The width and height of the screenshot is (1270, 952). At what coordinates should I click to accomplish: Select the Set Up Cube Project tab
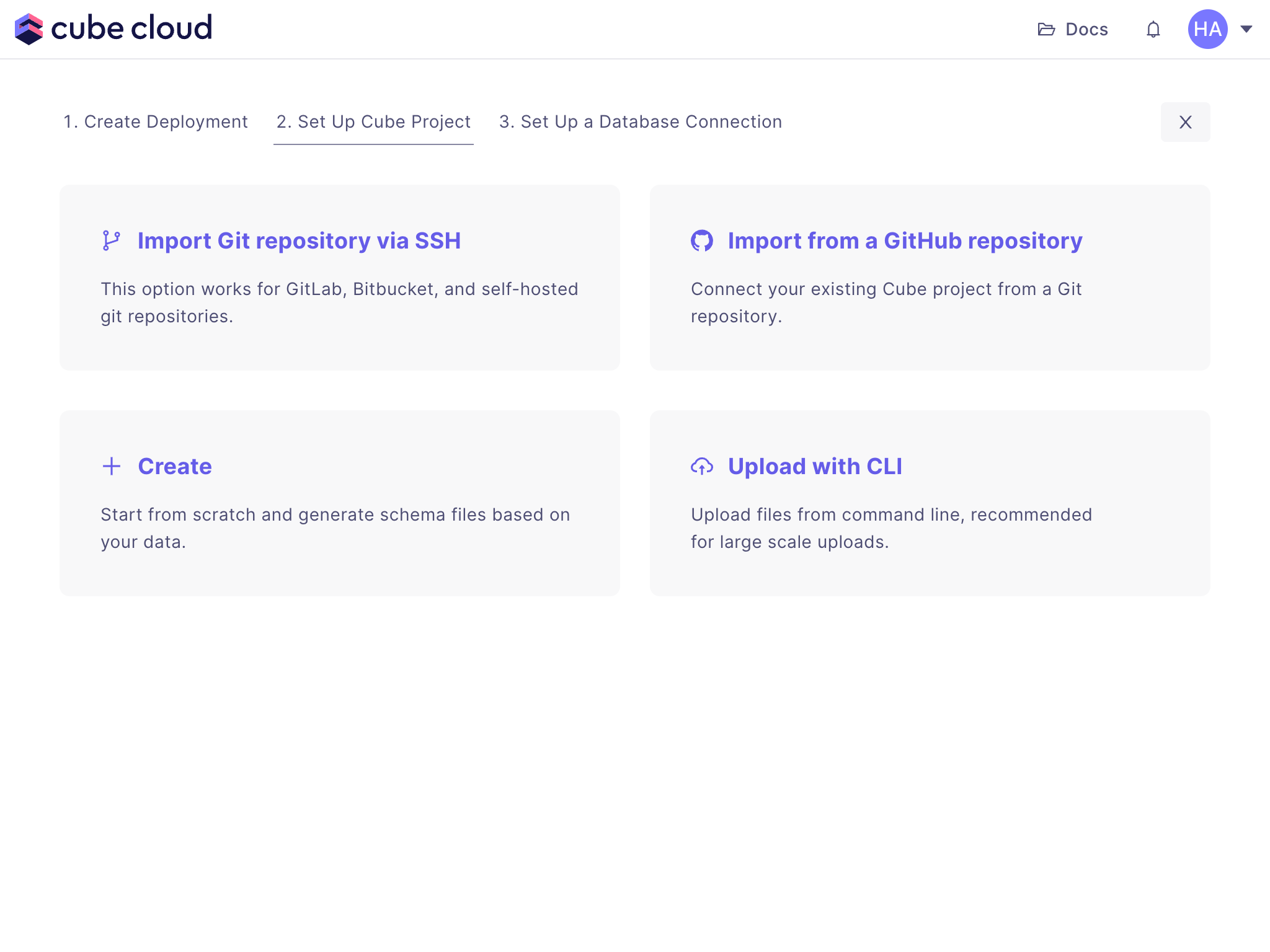click(x=373, y=122)
